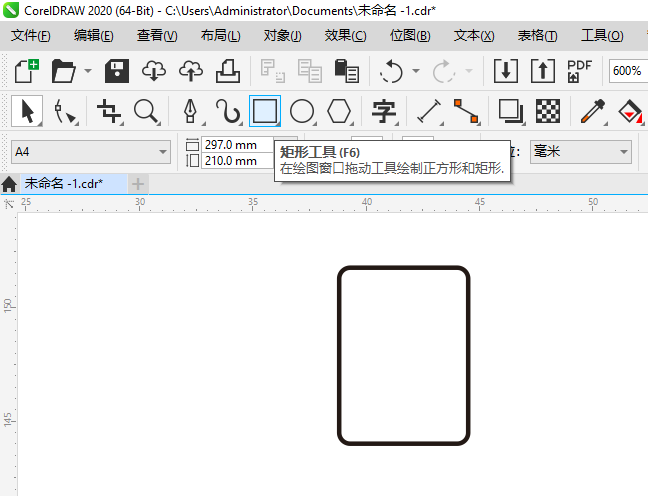Viewport: 648px width, 496px height.
Task: Import a file with down-arrow icon
Action: (506, 71)
